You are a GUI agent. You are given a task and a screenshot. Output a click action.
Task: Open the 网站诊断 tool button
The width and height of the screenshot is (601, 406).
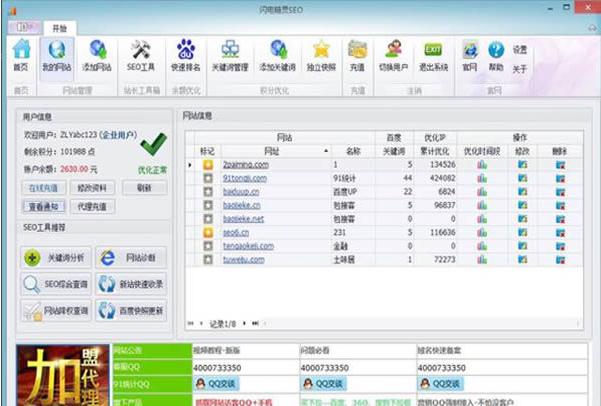(x=131, y=259)
